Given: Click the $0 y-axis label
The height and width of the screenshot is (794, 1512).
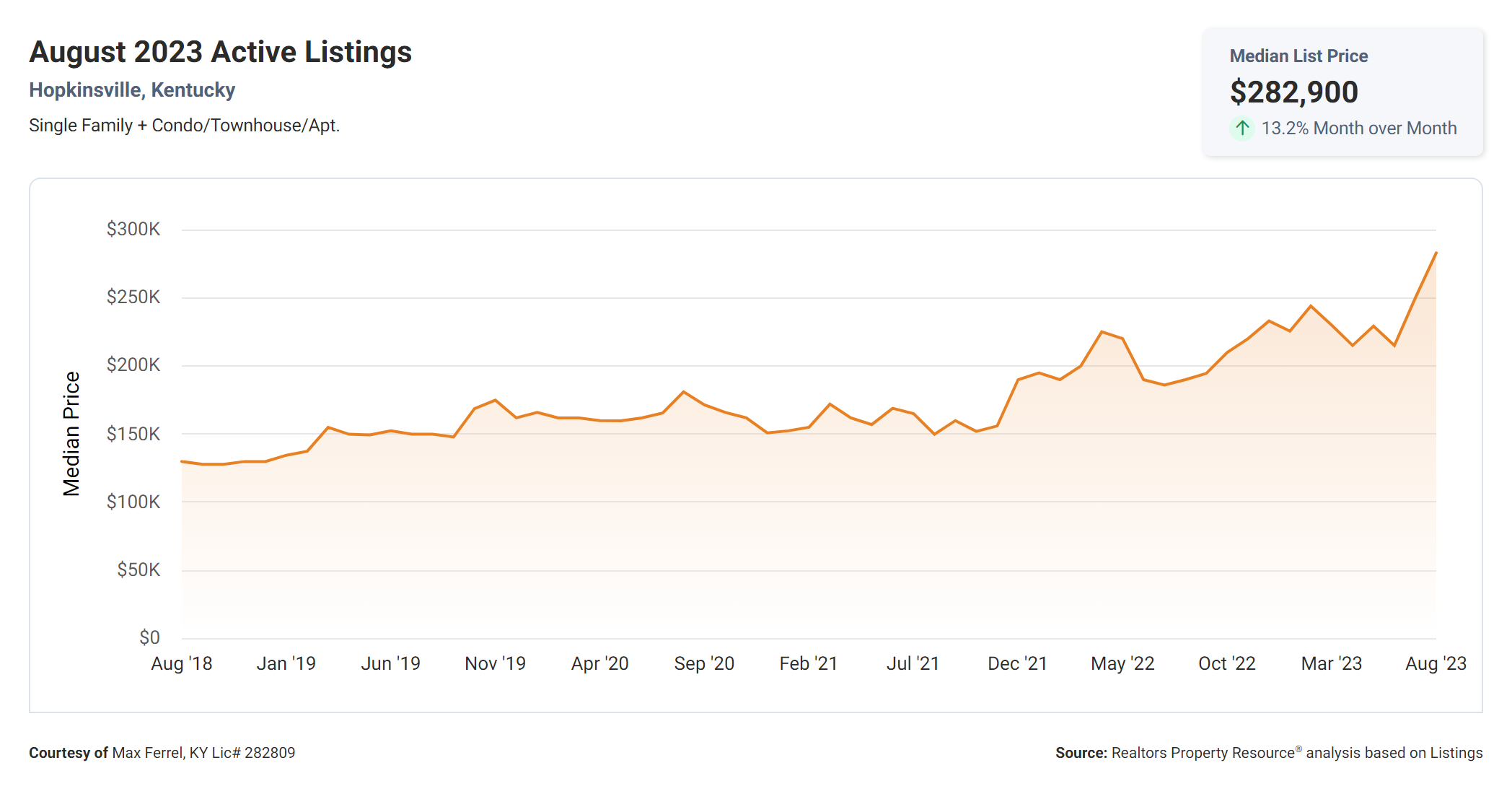Looking at the screenshot, I should (149, 638).
